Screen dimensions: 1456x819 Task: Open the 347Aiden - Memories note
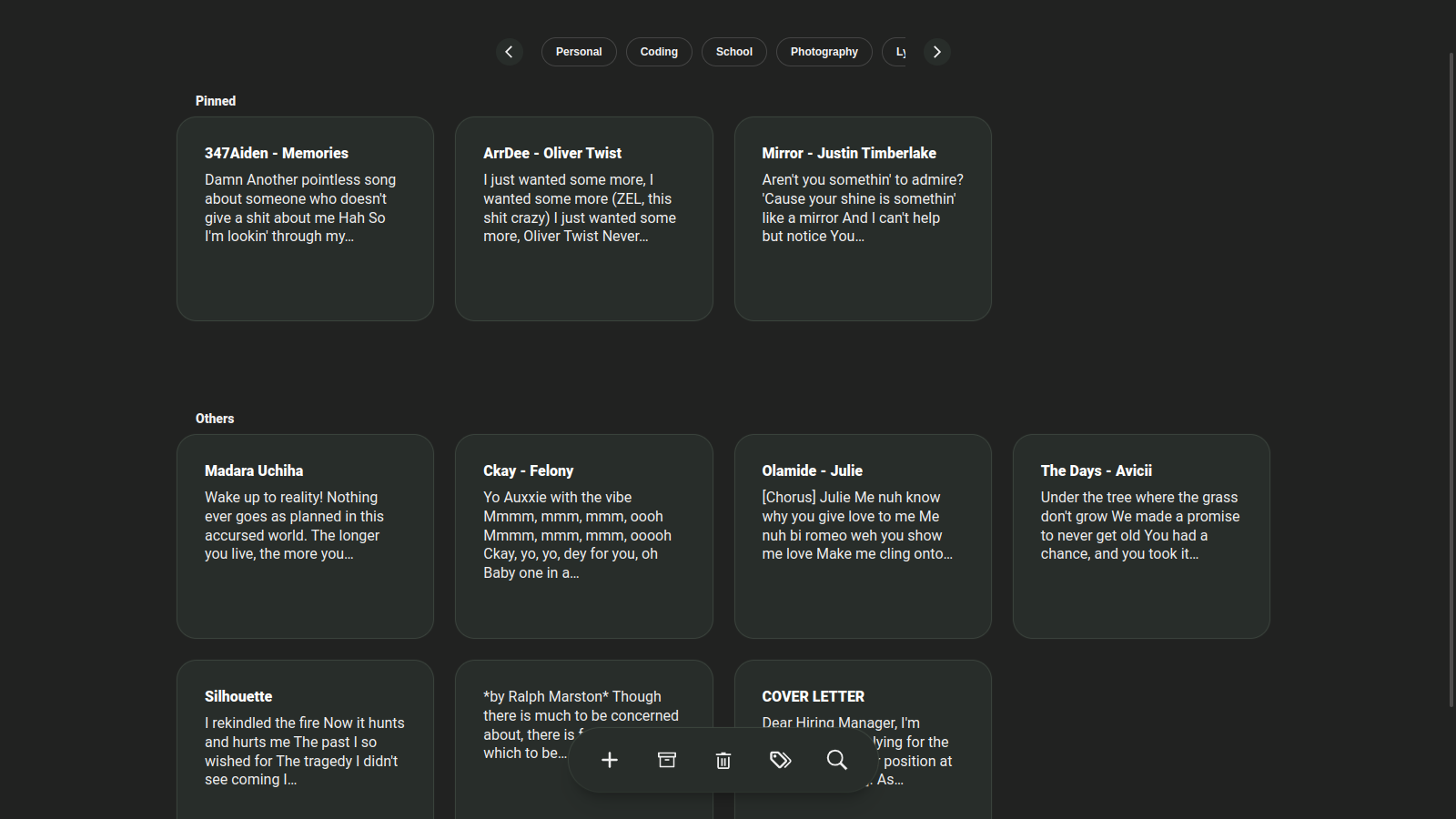click(x=305, y=218)
